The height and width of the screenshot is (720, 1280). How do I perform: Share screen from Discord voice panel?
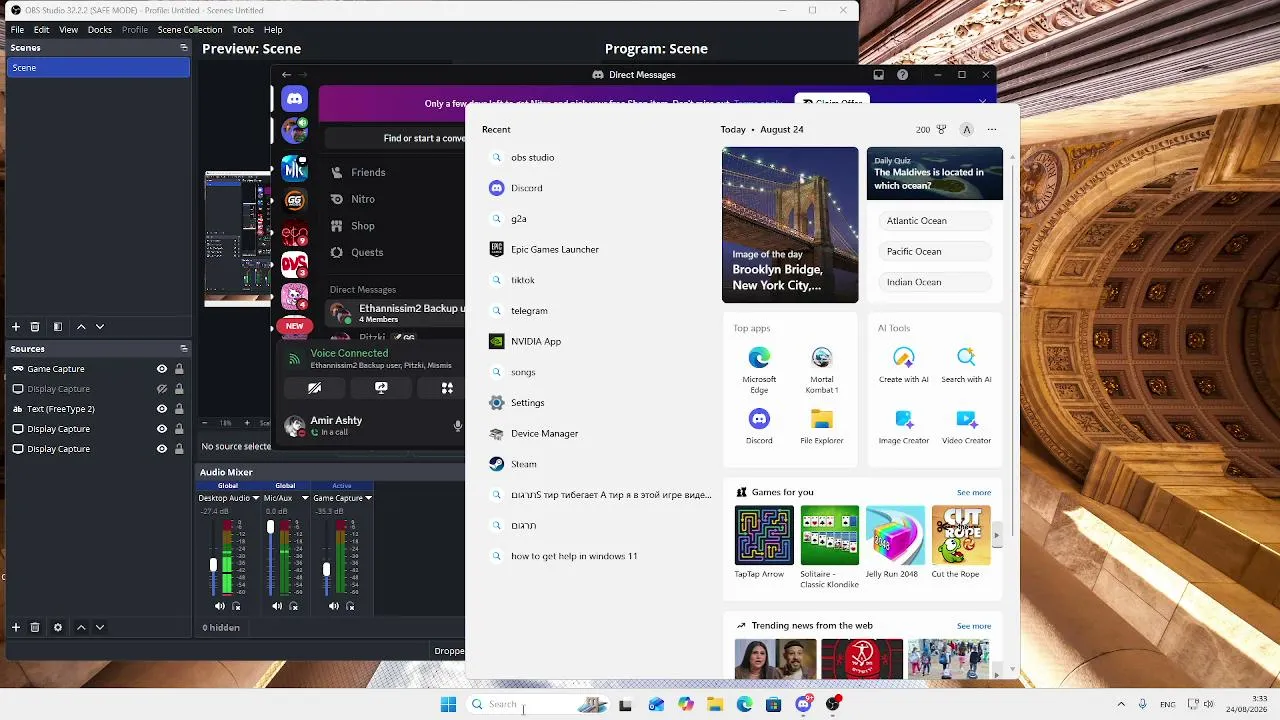(381, 388)
